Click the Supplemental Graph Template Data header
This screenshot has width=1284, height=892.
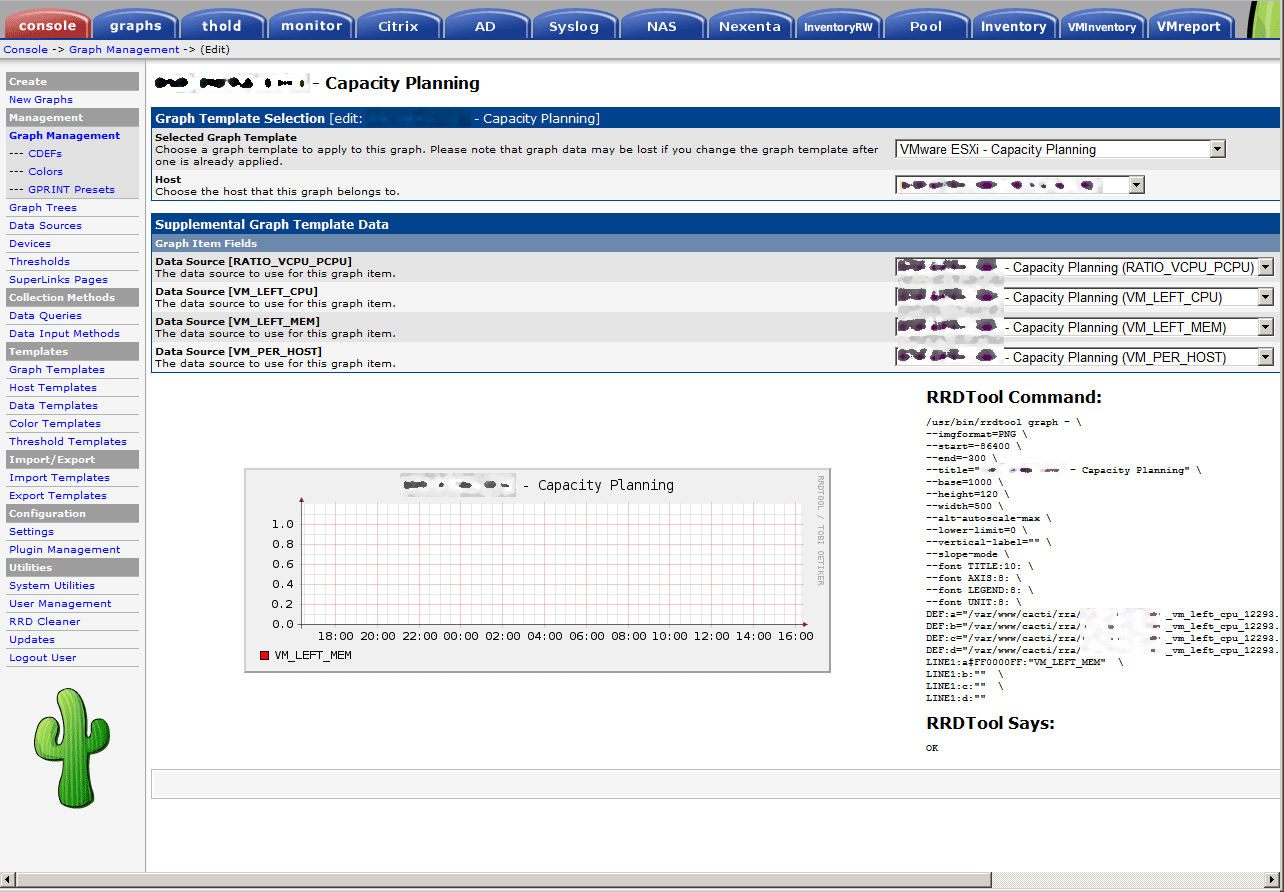coord(715,224)
